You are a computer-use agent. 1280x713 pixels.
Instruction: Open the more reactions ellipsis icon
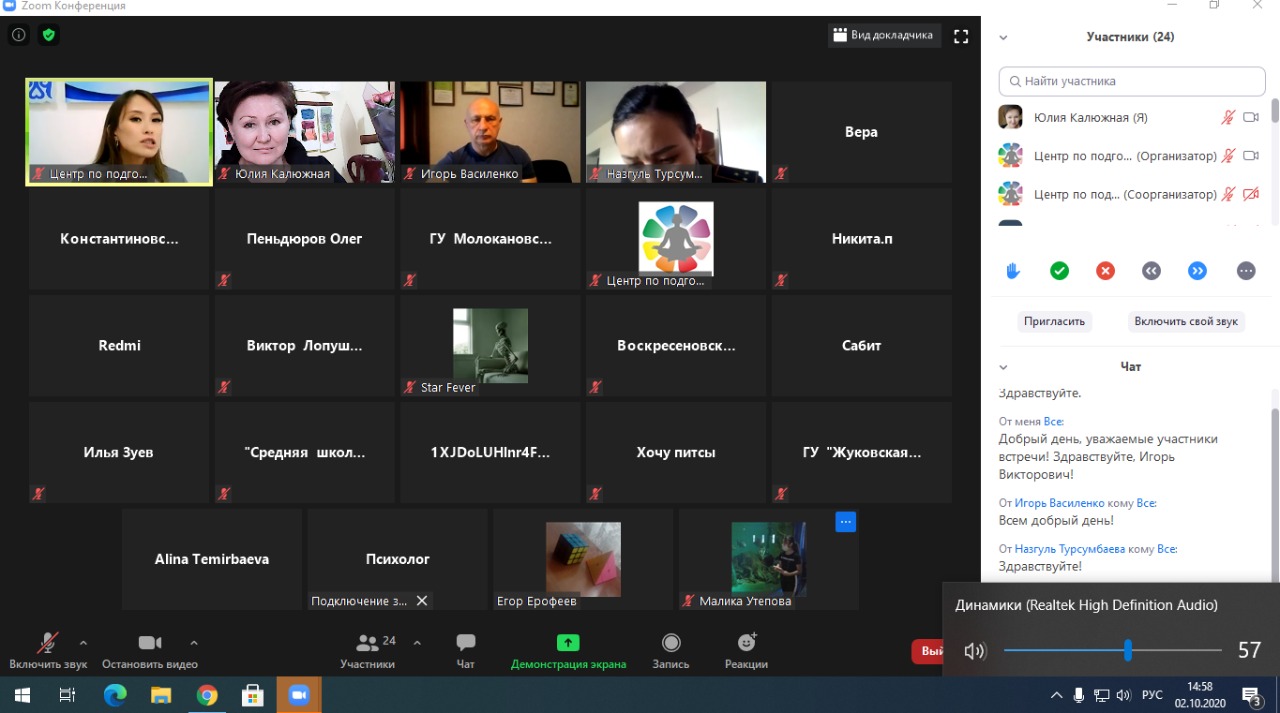(x=1245, y=271)
